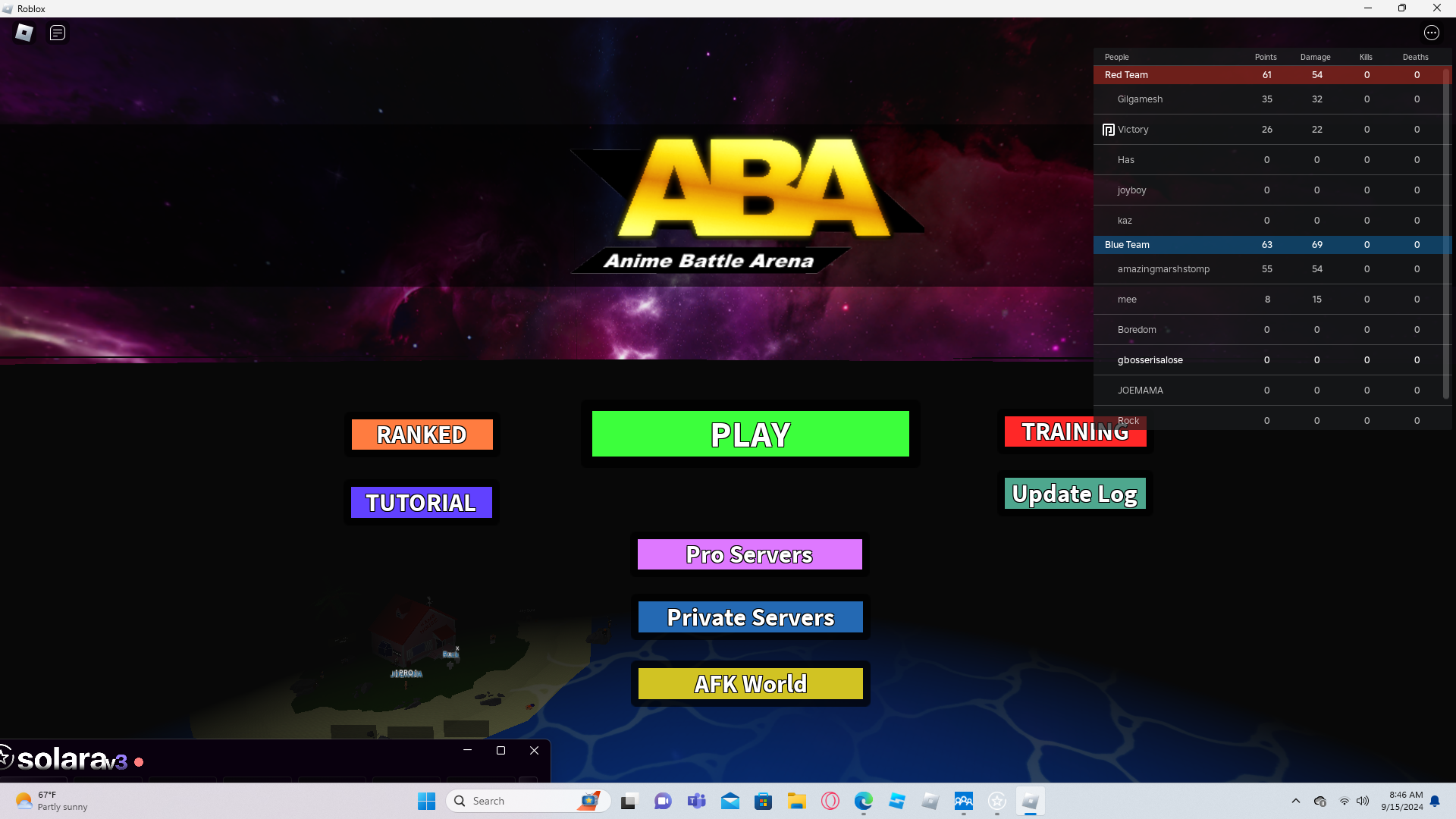Select the RANKED mode button
Viewport: 1456px width, 819px height.
click(x=422, y=435)
